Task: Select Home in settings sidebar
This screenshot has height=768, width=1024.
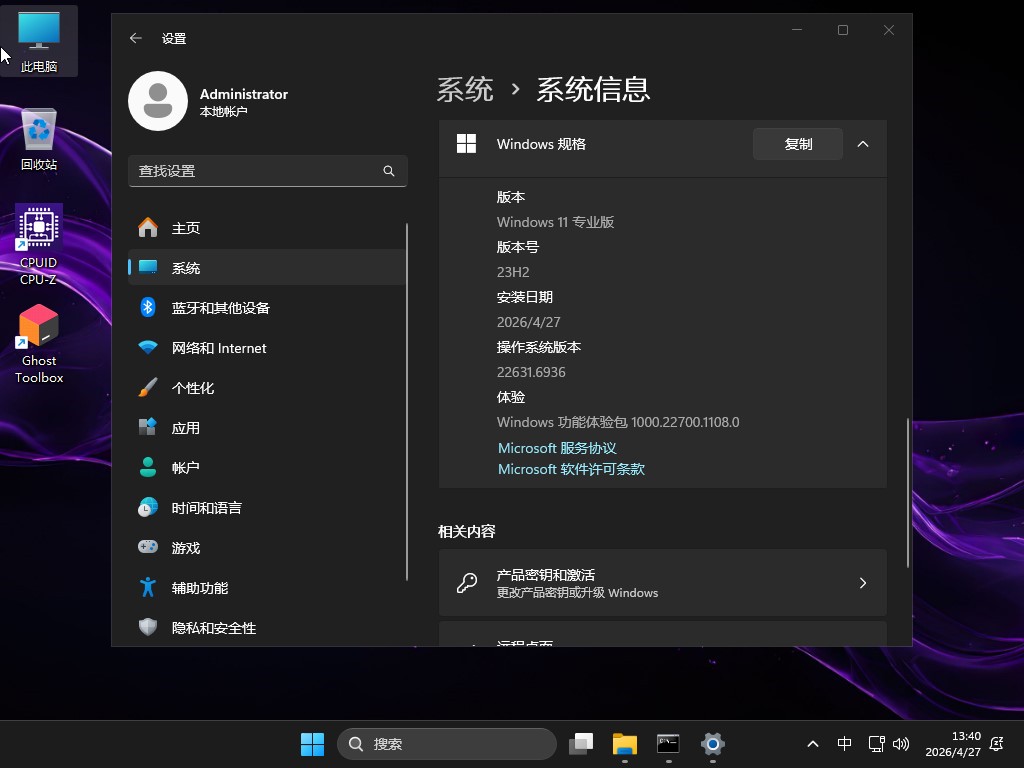Action: click(x=186, y=228)
